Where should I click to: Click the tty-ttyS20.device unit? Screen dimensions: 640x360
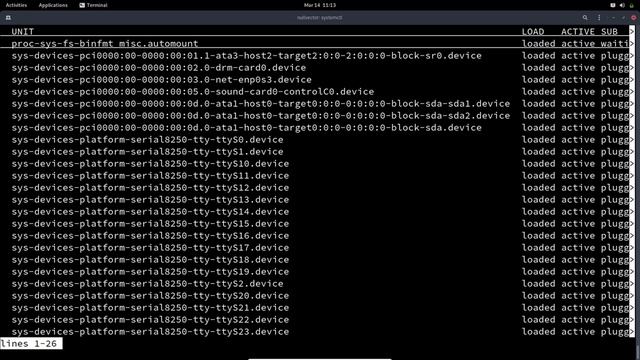pyautogui.click(x=150, y=296)
